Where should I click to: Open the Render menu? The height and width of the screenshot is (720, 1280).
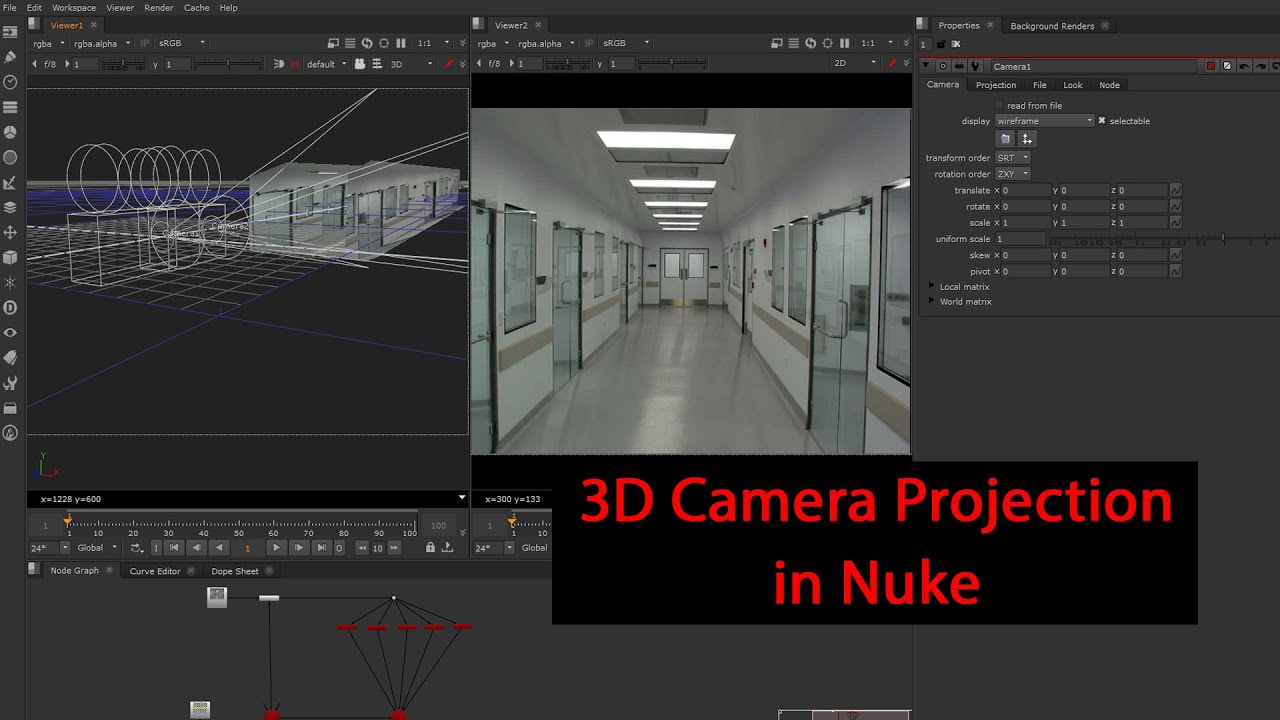158,8
